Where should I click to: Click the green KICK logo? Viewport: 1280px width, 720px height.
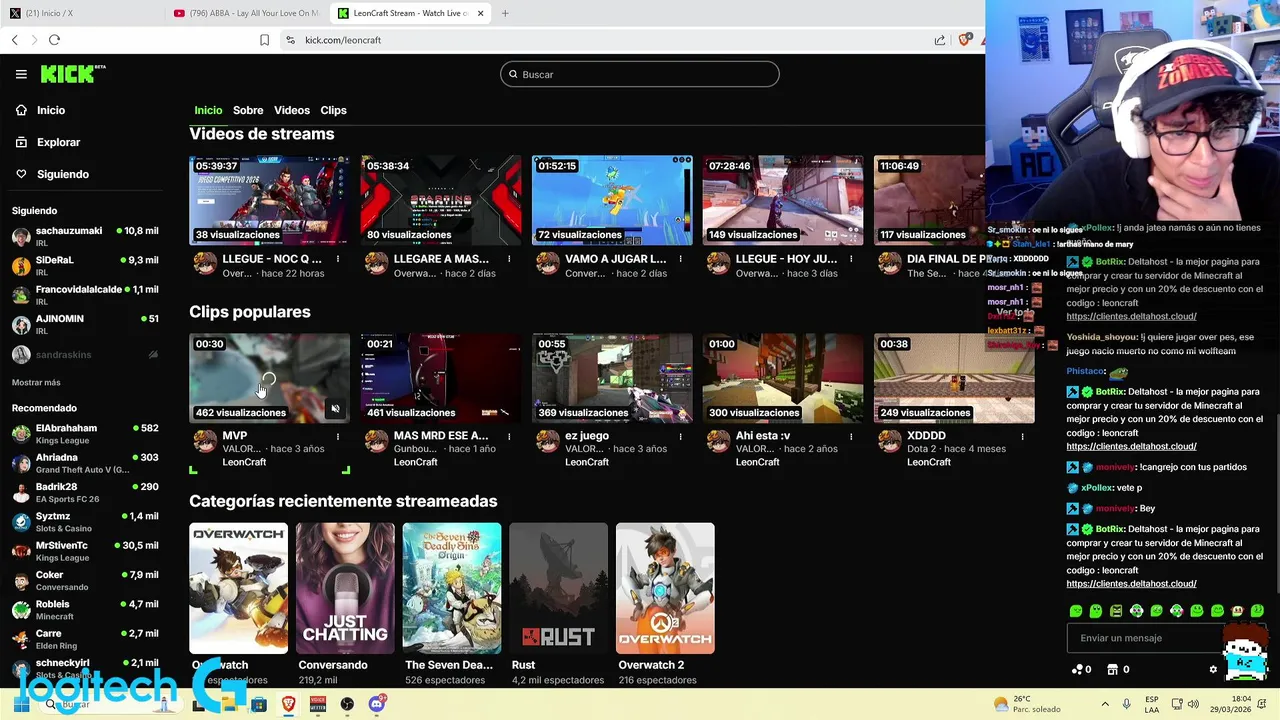72,74
